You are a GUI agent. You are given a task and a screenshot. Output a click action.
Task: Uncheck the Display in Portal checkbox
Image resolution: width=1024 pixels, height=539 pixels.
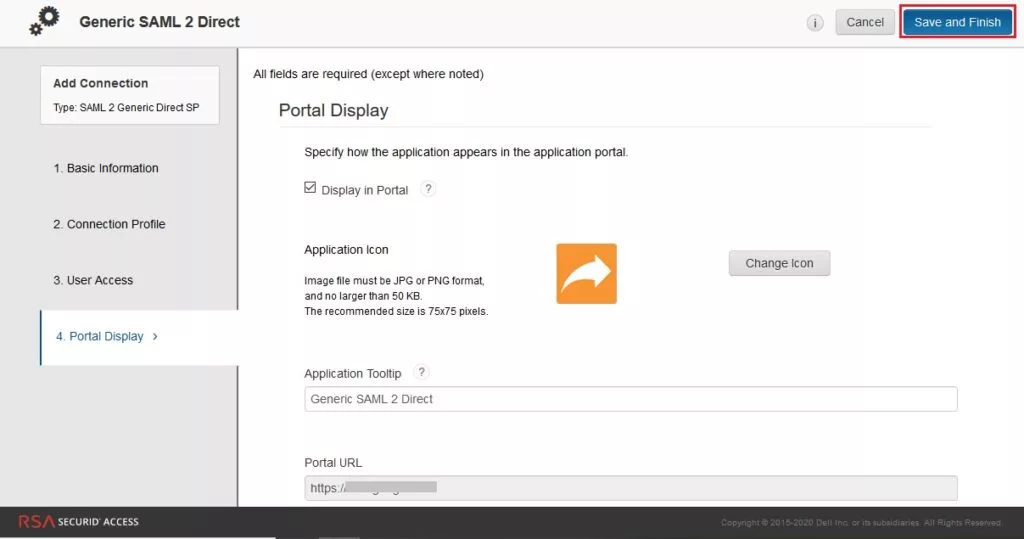(310, 188)
